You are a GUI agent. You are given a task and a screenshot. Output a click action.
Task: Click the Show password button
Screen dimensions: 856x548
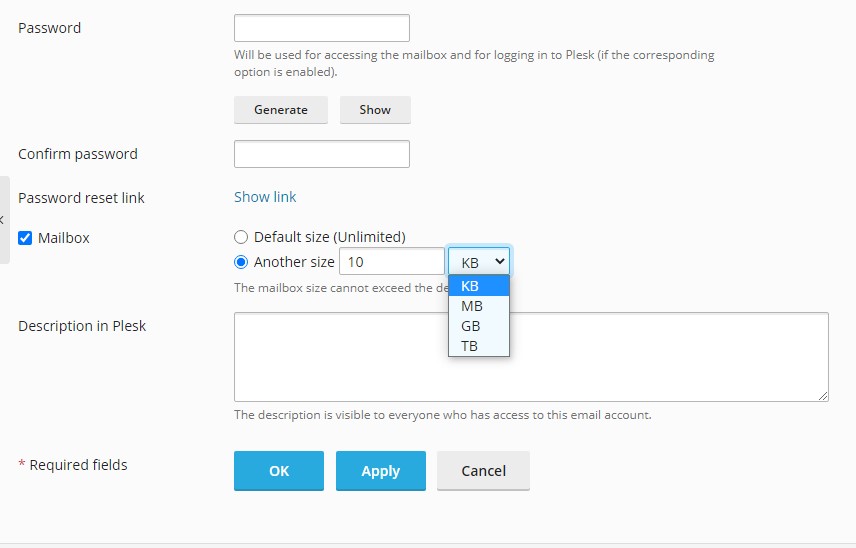point(375,110)
